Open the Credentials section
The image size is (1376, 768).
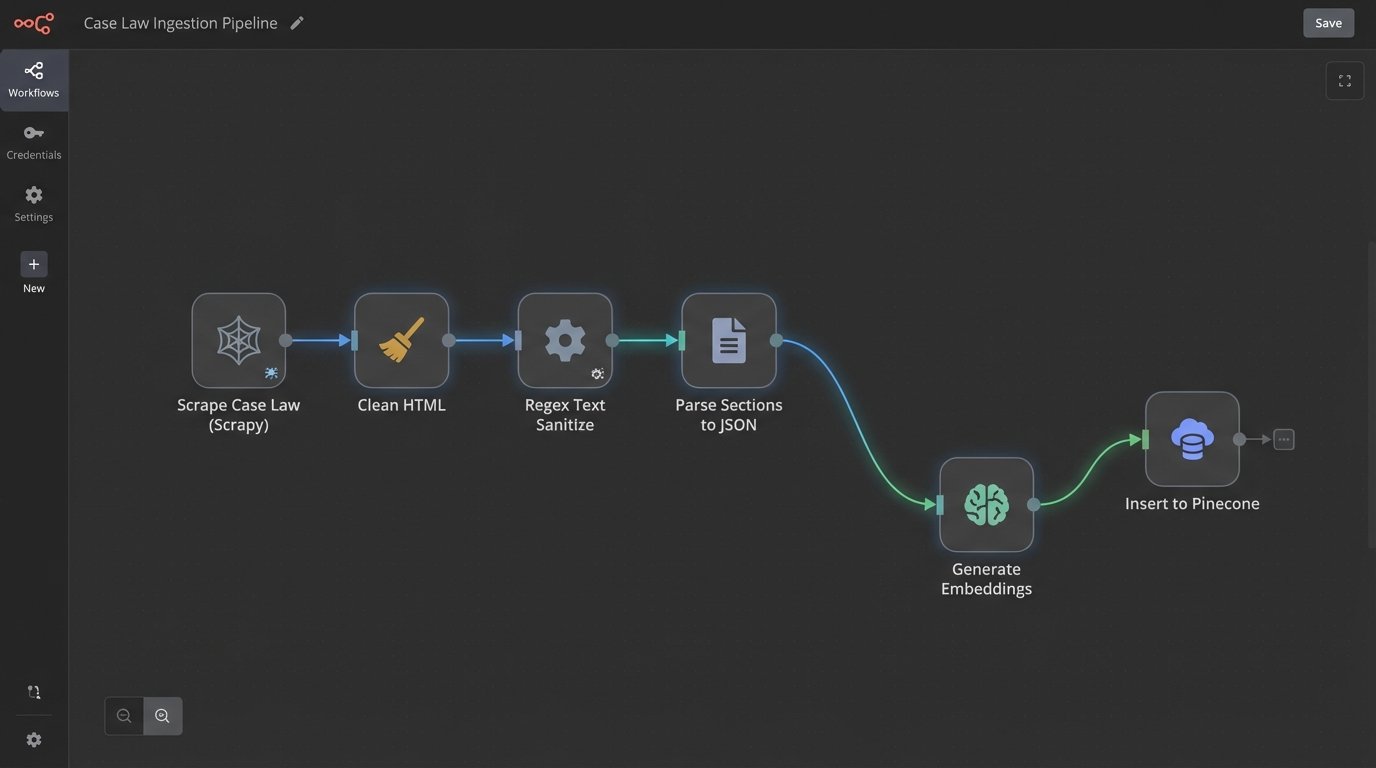click(33, 140)
